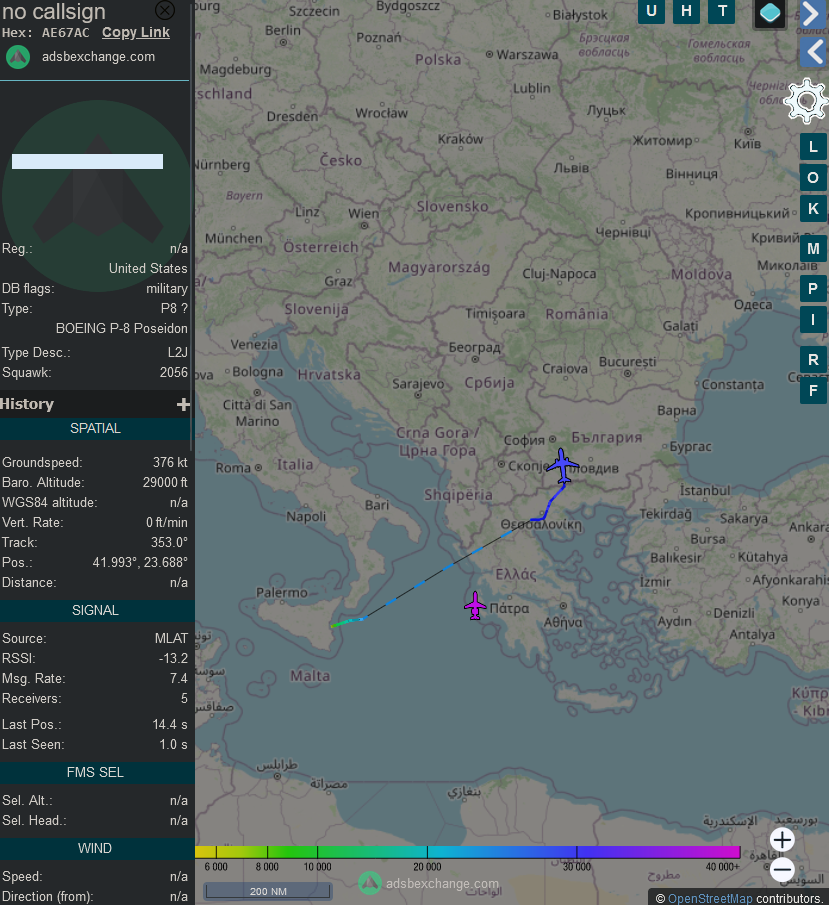The image size is (829, 905).
Task: Toggle the U button on map toolbar
Action: [x=651, y=11]
